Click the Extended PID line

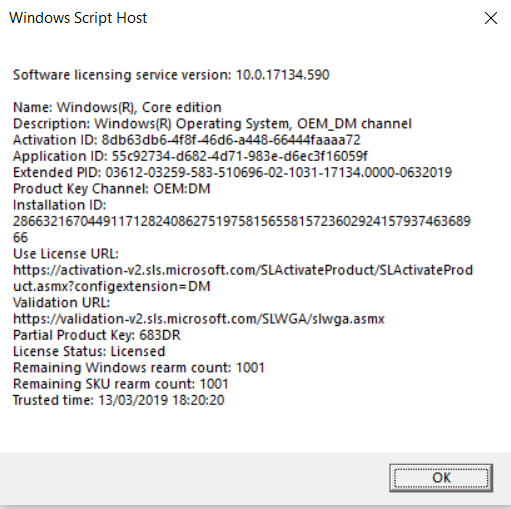coord(232,172)
